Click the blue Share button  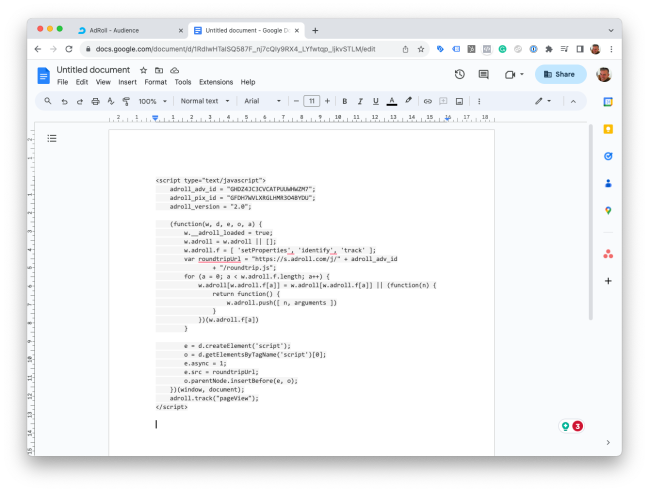point(560,74)
